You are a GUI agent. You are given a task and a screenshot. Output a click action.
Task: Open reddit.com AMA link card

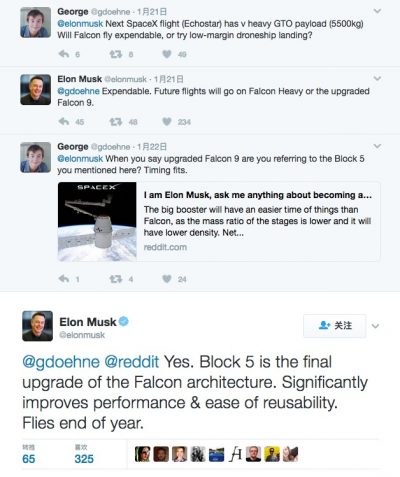[219, 221]
